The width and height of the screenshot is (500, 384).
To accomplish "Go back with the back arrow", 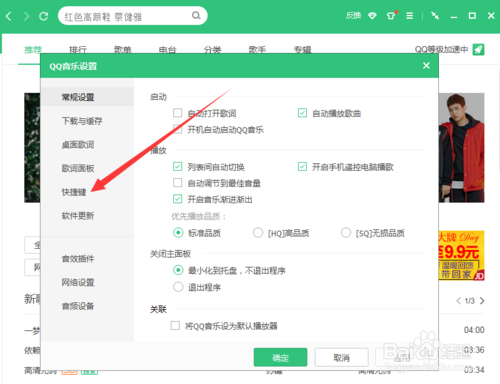I will [9, 16].
